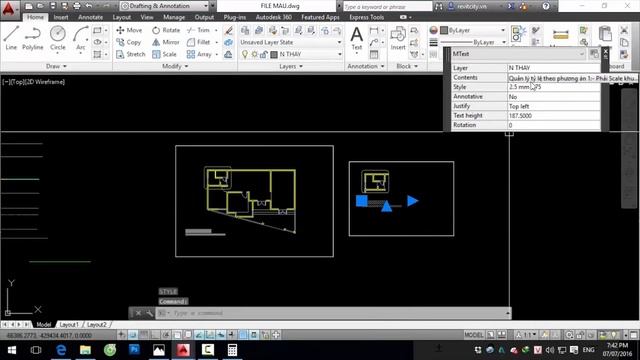The width and height of the screenshot is (640, 360).
Task: Activate the Array command
Action: tap(200, 54)
